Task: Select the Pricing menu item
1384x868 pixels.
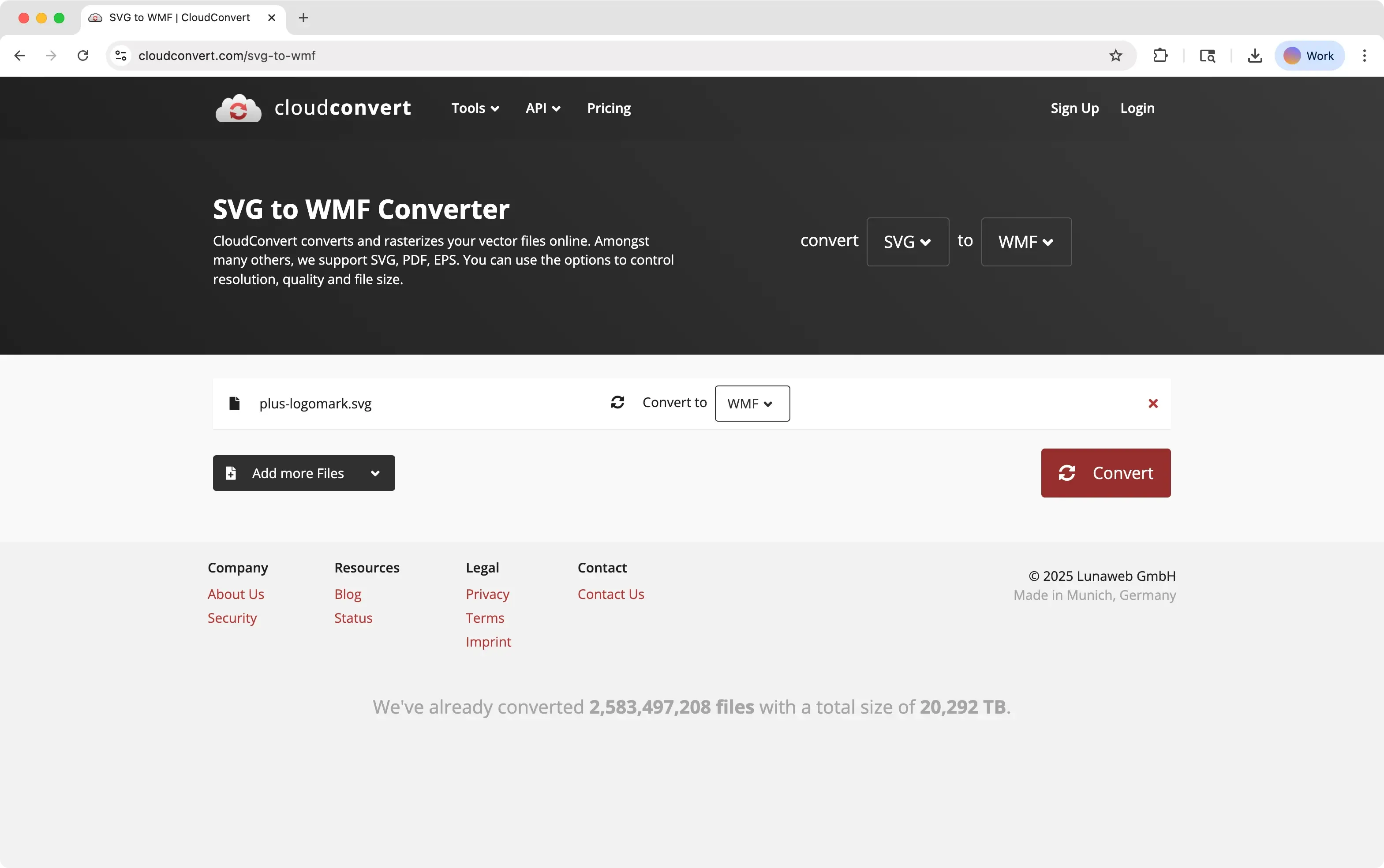Action: tap(608, 108)
